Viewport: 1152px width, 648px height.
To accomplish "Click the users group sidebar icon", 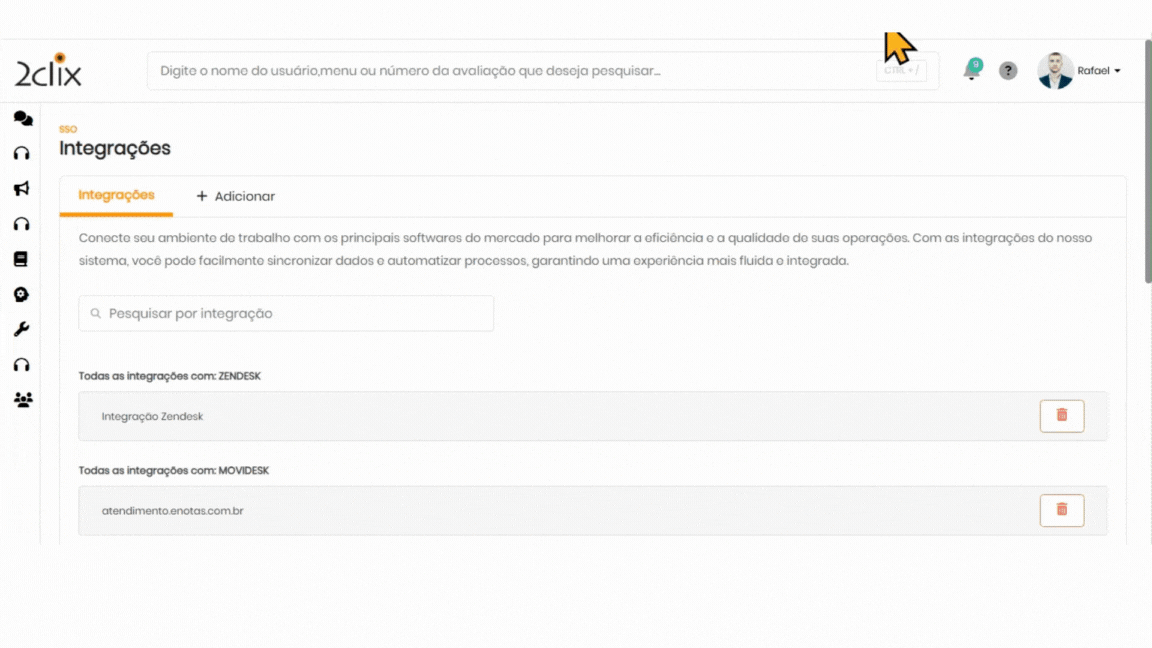I will [x=22, y=400].
